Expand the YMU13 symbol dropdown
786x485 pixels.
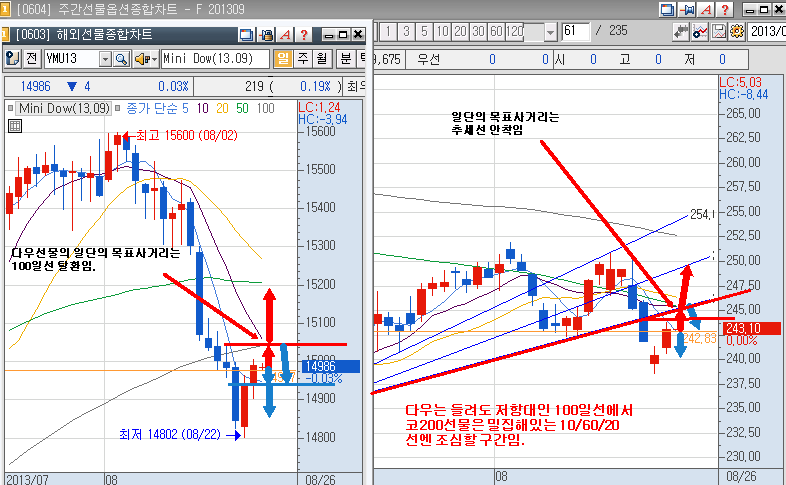click(x=105, y=58)
